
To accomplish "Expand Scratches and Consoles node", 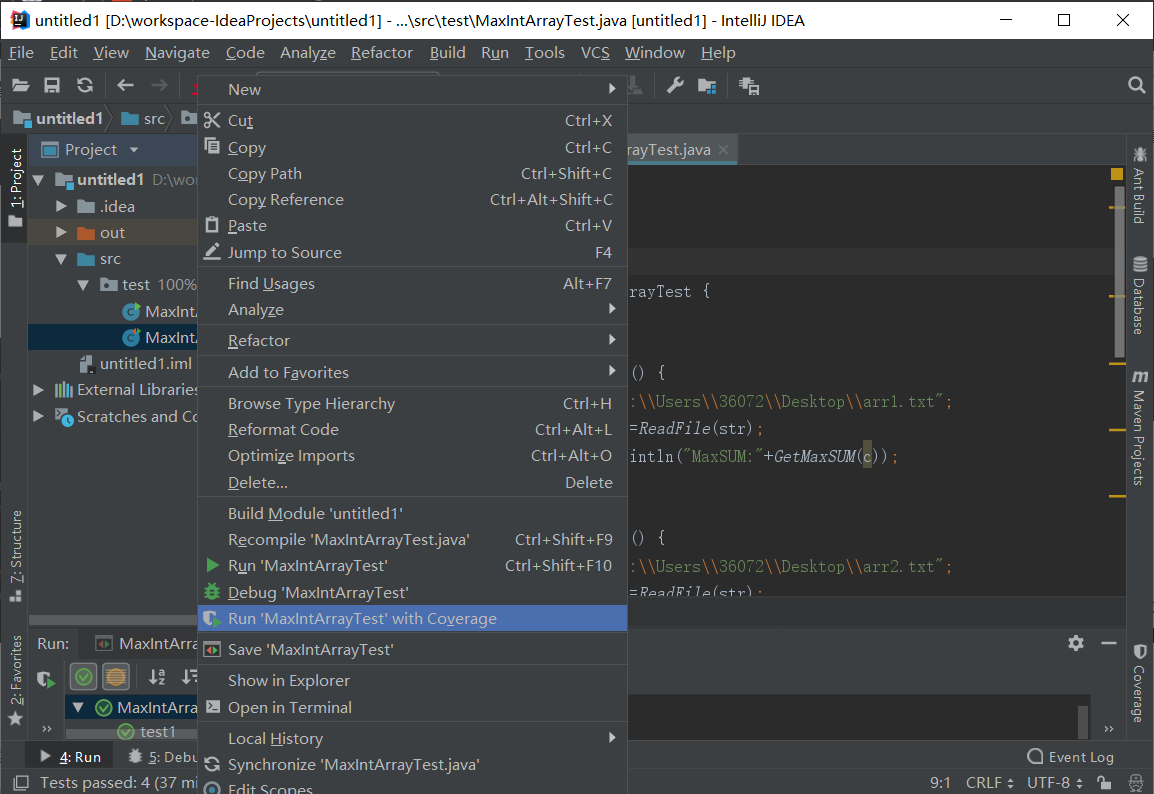I will coord(38,417).
